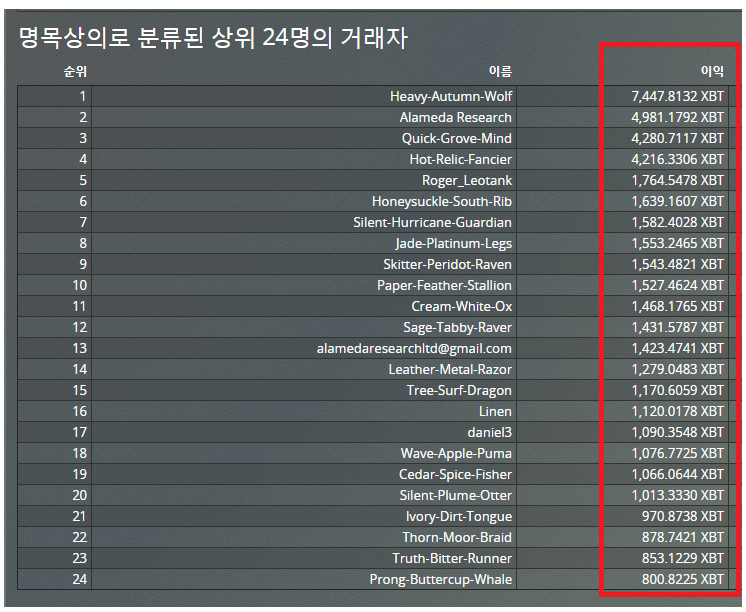Click profit value 1,764.5478 XBT

pyautogui.click(x=677, y=180)
